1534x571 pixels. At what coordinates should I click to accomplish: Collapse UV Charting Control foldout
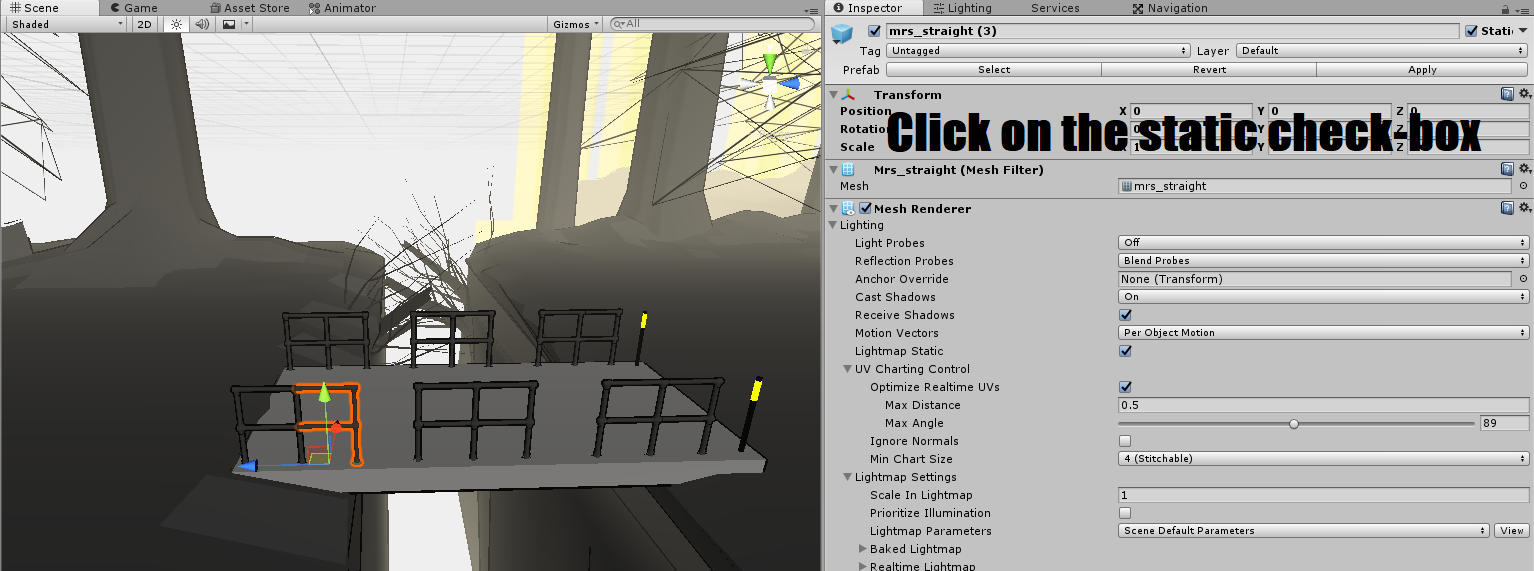tap(848, 369)
